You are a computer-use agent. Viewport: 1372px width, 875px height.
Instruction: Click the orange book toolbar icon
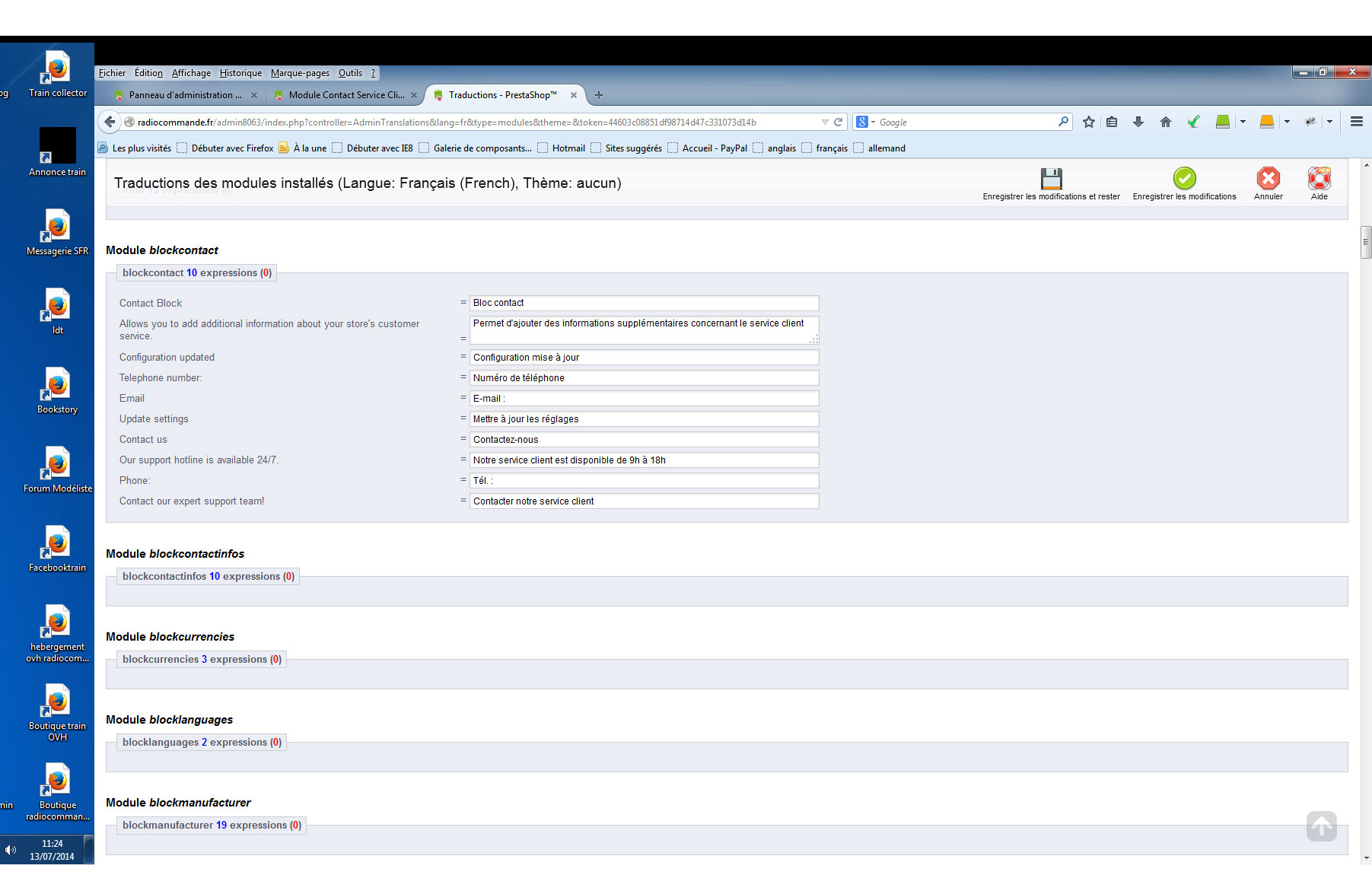click(x=1267, y=122)
